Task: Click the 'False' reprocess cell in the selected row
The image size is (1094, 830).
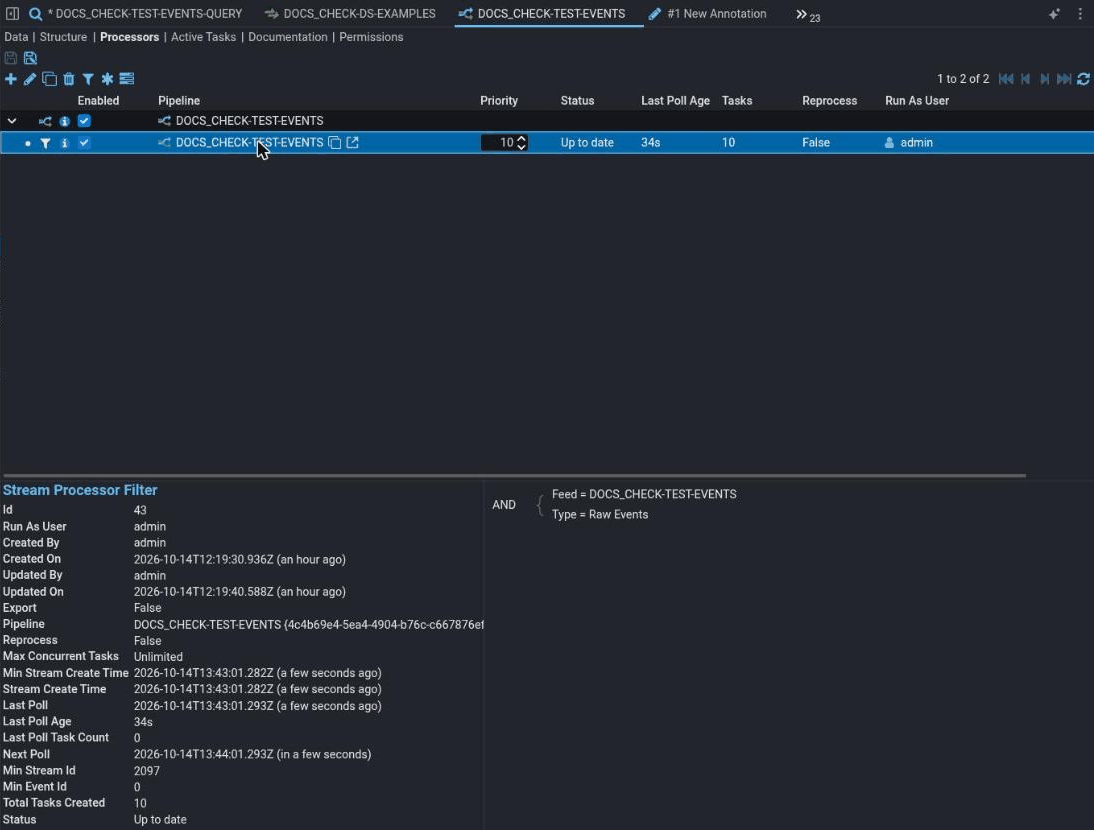Action: pos(816,142)
